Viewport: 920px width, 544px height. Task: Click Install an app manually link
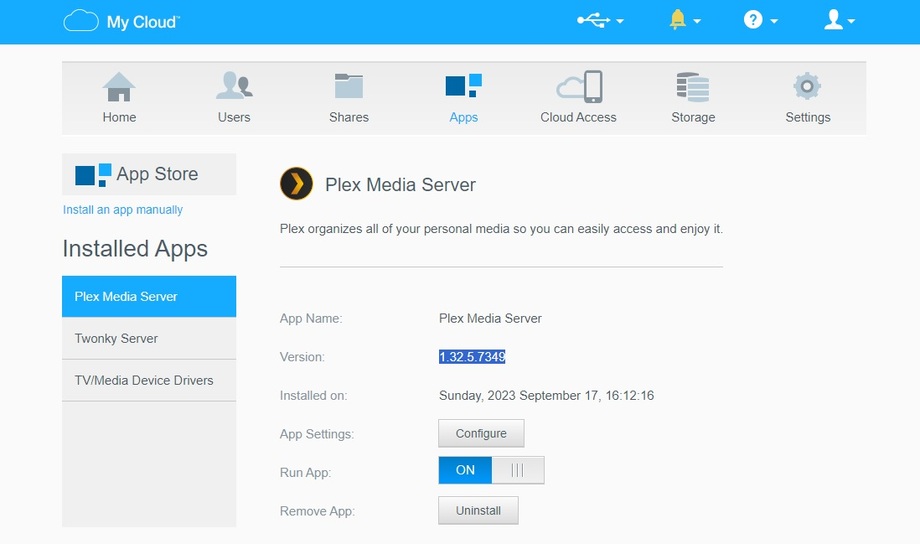click(x=123, y=210)
